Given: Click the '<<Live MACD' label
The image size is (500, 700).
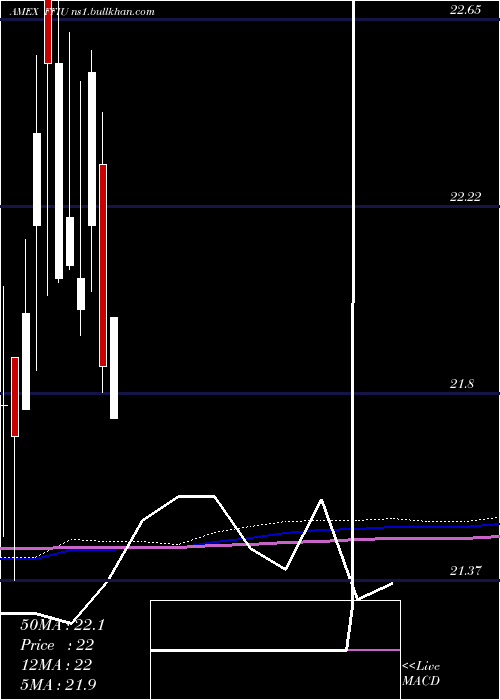Looking at the screenshot, I should (421, 673).
